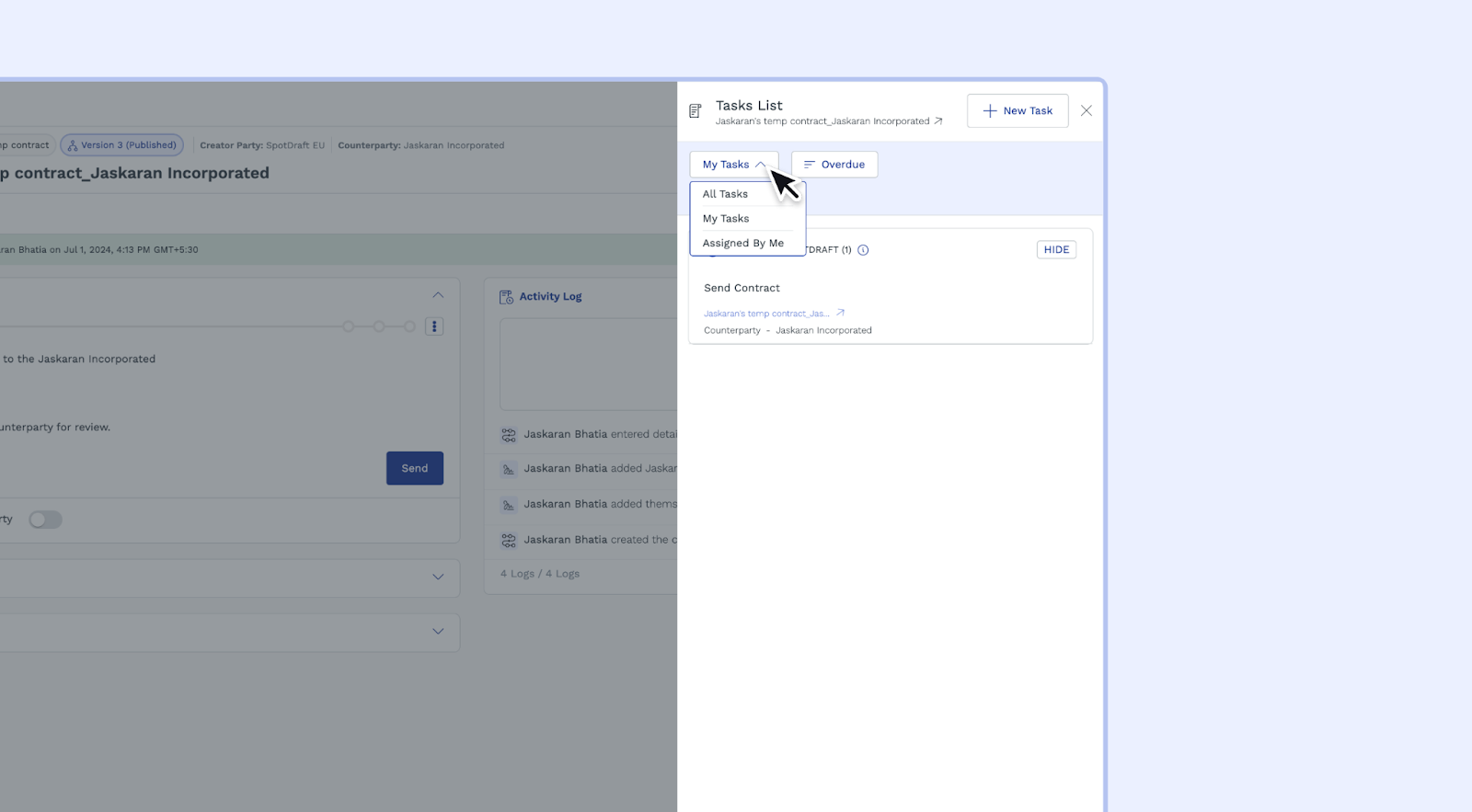Screen dimensions: 1472x812
Task: Toggle the Overdue filter
Action: point(834,165)
